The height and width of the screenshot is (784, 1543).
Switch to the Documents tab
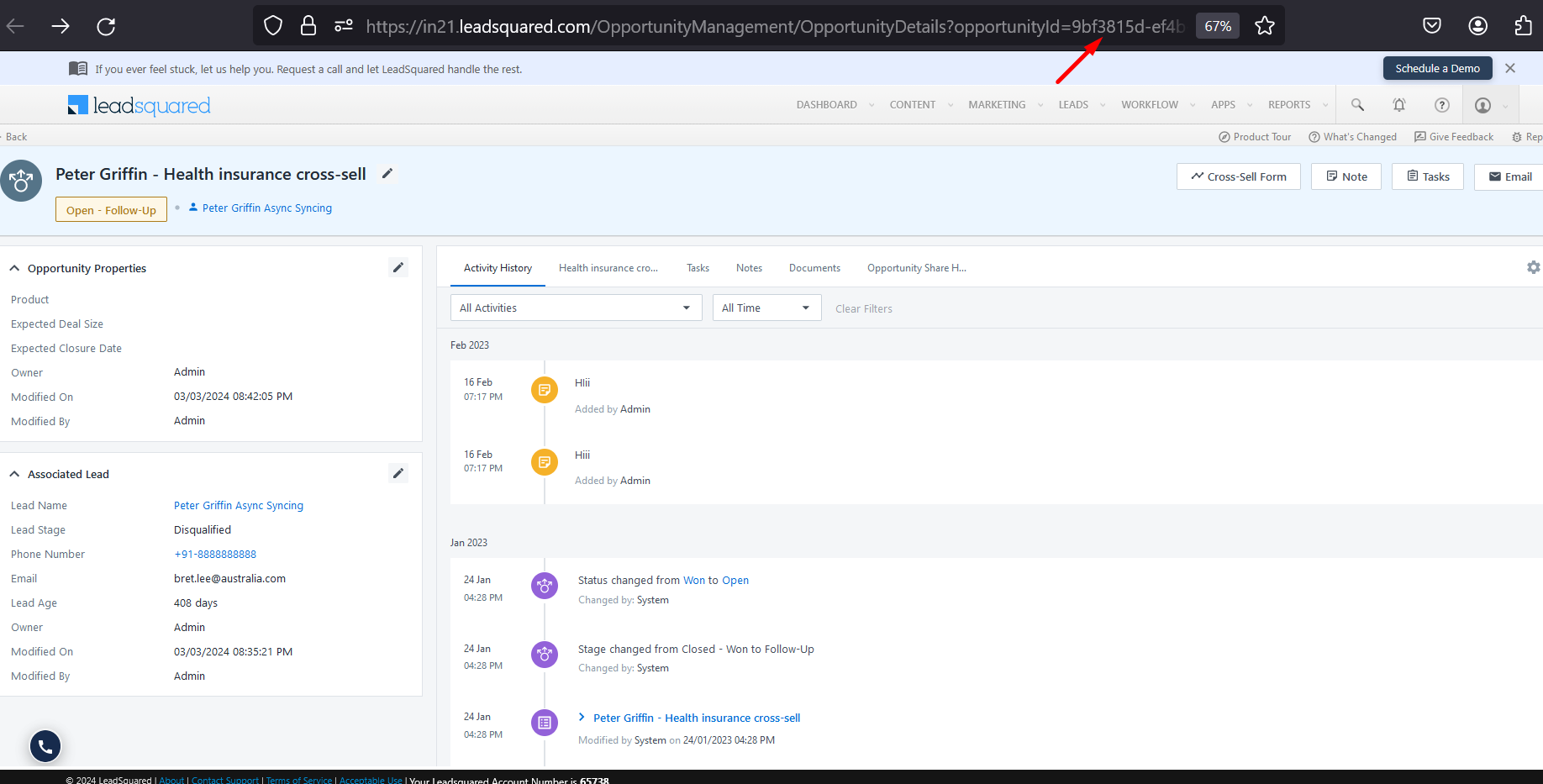(x=814, y=268)
